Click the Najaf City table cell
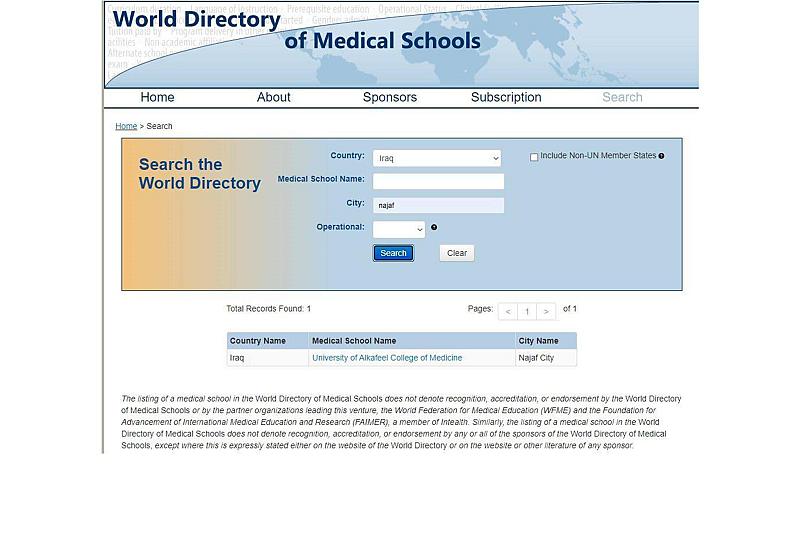The image size is (800, 534). coord(546,358)
